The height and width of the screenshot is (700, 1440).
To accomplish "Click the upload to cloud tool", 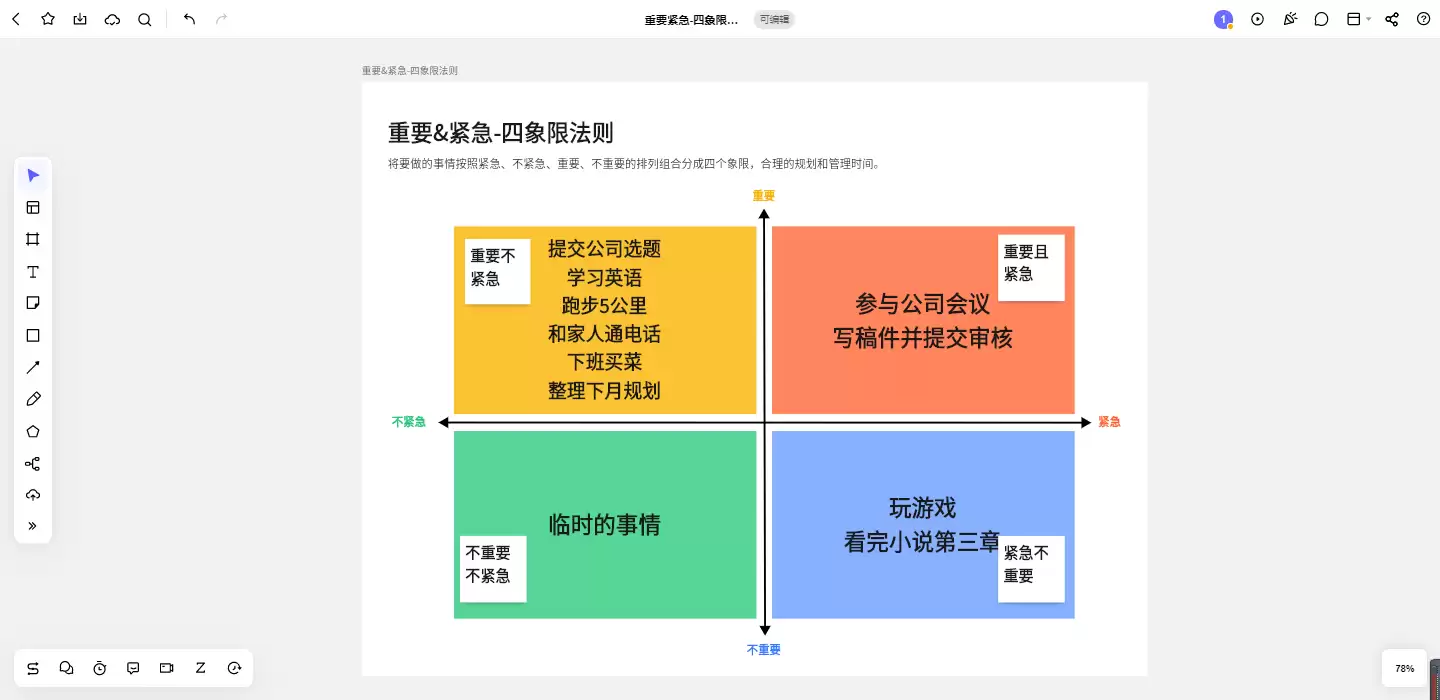I will (x=33, y=495).
